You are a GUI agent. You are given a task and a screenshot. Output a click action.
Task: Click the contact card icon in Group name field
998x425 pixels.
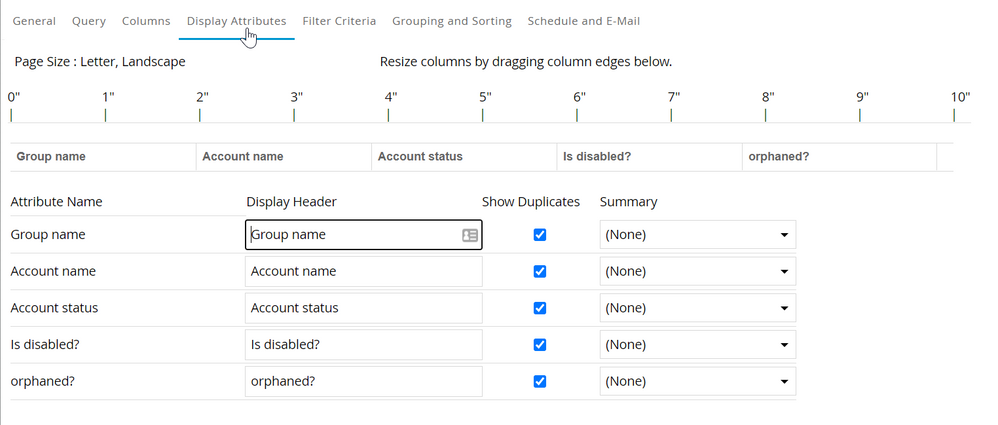click(469, 235)
